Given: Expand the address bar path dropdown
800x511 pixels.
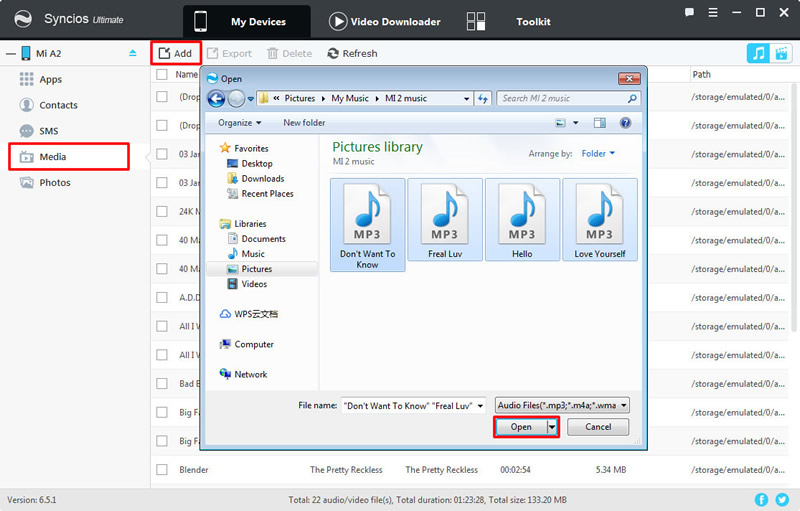Looking at the screenshot, I should (x=466, y=99).
